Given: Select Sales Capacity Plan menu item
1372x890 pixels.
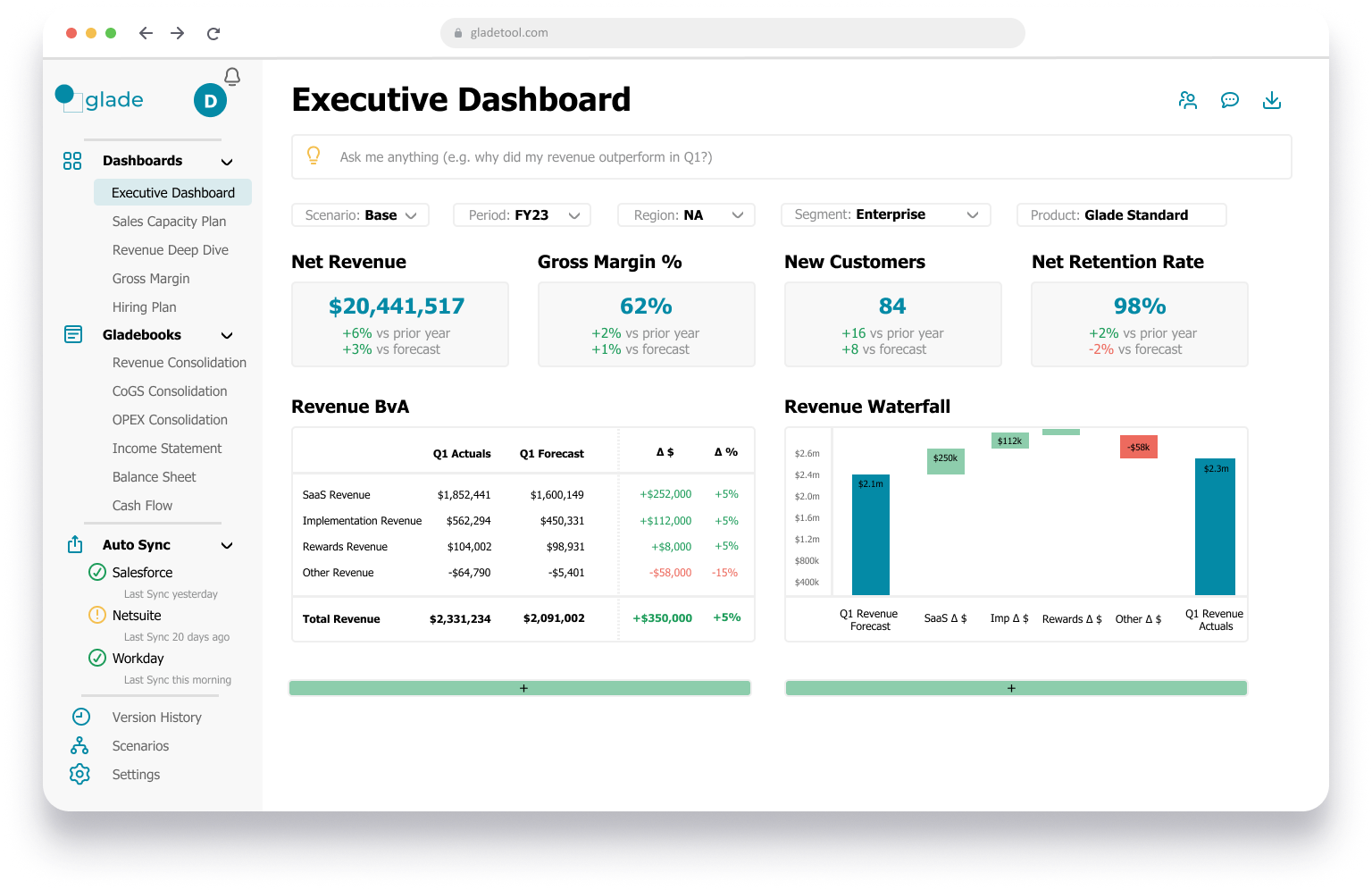Looking at the screenshot, I should tap(169, 222).
